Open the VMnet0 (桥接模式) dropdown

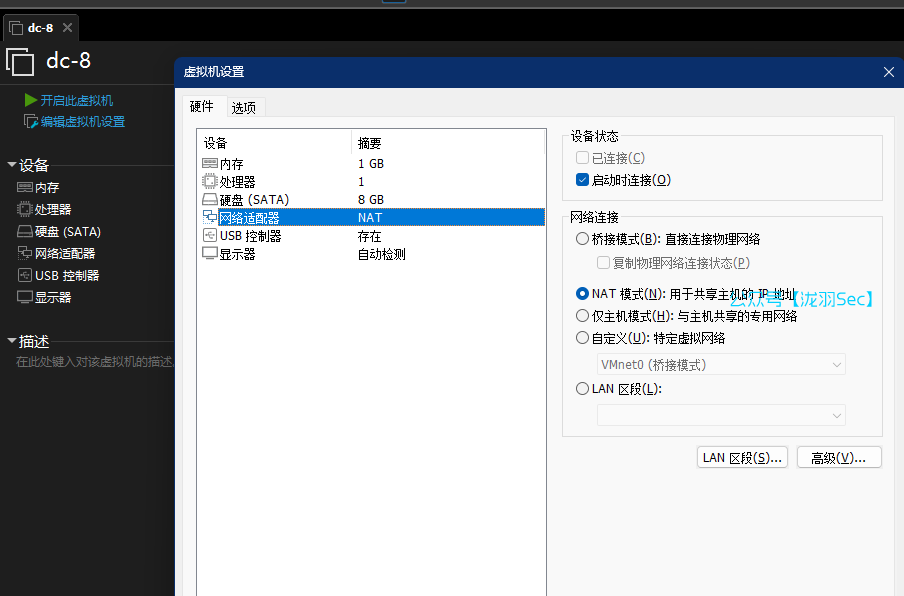[x=721, y=365]
